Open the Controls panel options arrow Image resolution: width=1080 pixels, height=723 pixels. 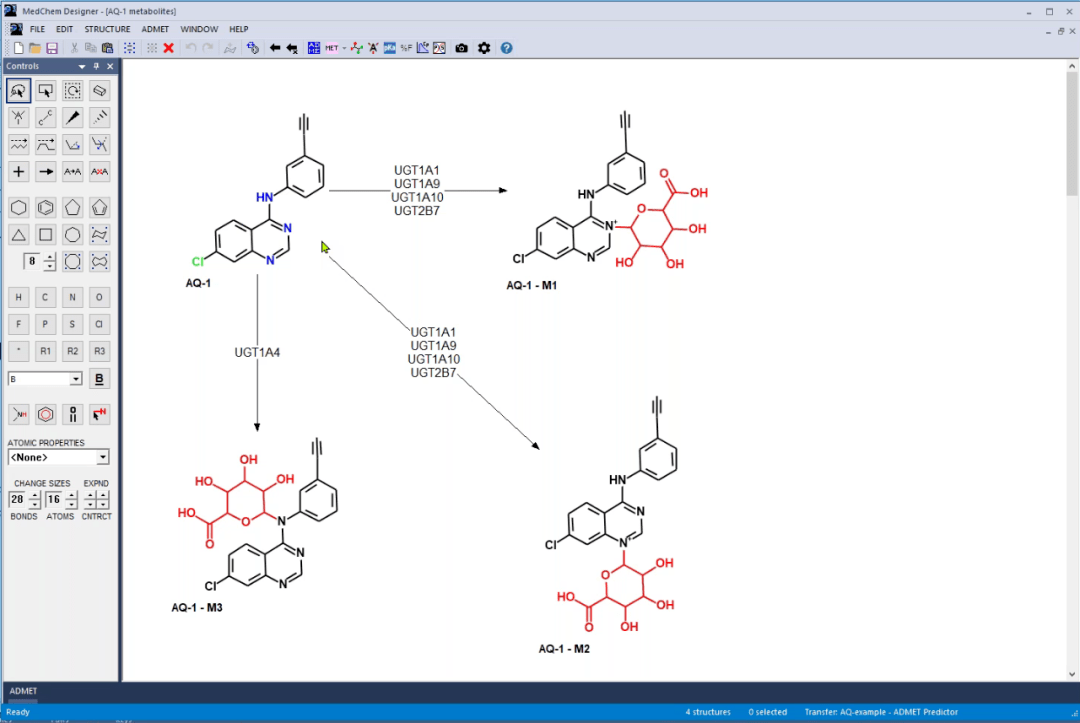82,67
